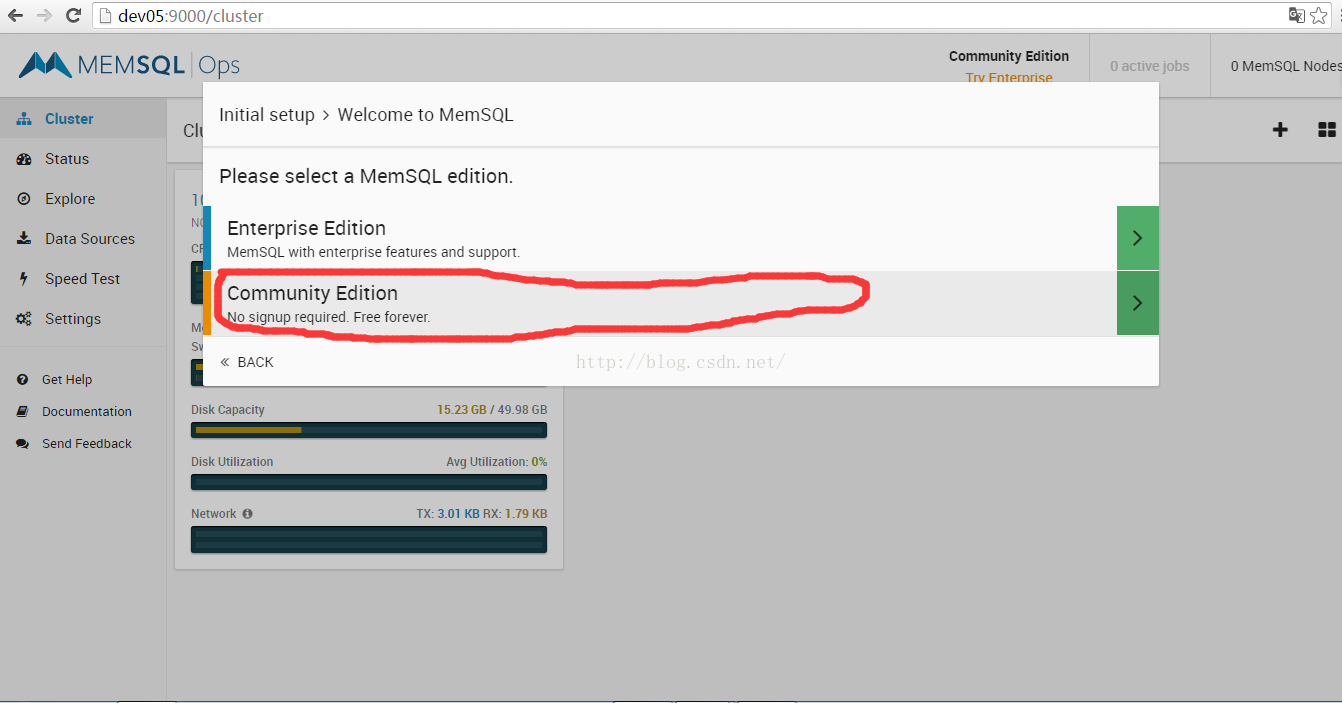Viewport: 1342px width, 703px height.
Task: Click the info icon next to Network
Action: pyautogui.click(x=247, y=514)
